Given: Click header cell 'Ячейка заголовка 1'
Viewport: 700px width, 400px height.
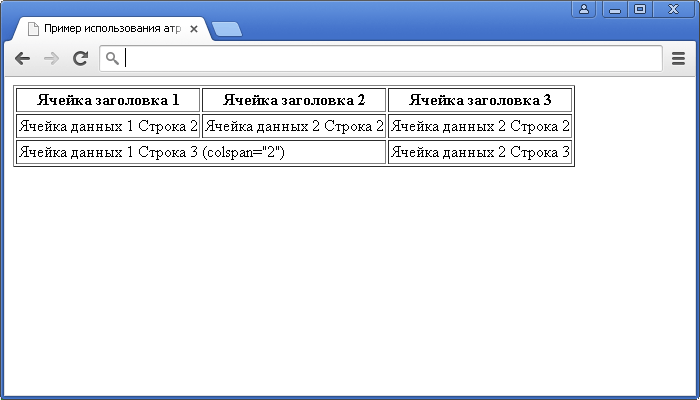Looking at the screenshot, I should 108,100.
